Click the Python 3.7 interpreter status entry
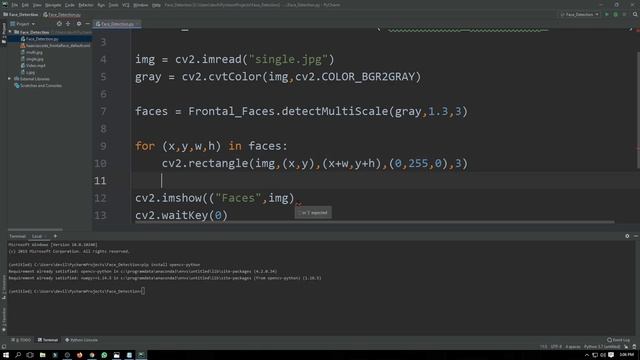The image size is (640, 360). tap(602, 347)
